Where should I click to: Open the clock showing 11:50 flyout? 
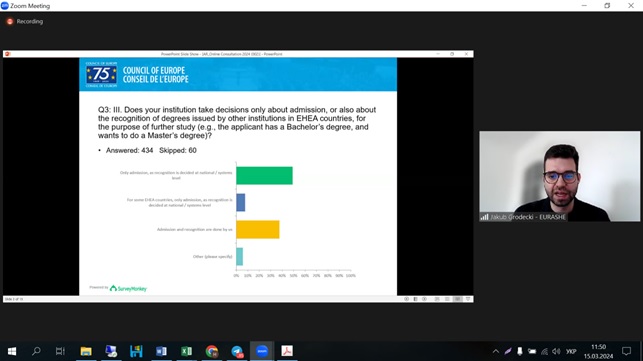coord(598,351)
